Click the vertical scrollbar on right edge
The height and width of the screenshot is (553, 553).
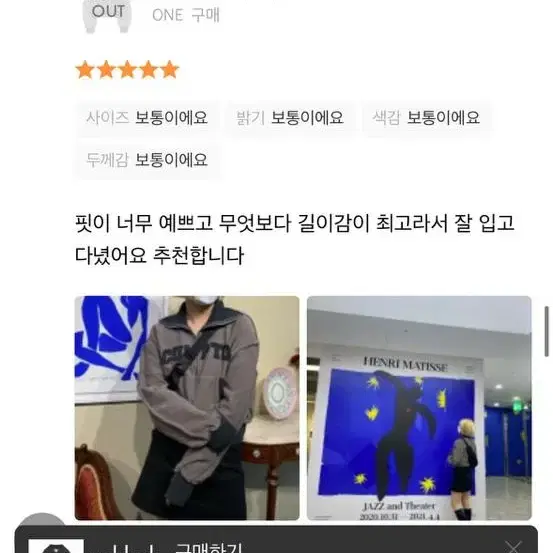[x=547, y=332]
